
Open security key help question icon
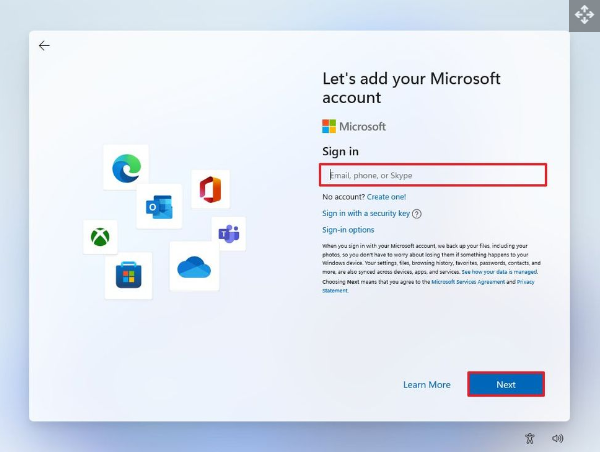pyautogui.click(x=417, y=214)
